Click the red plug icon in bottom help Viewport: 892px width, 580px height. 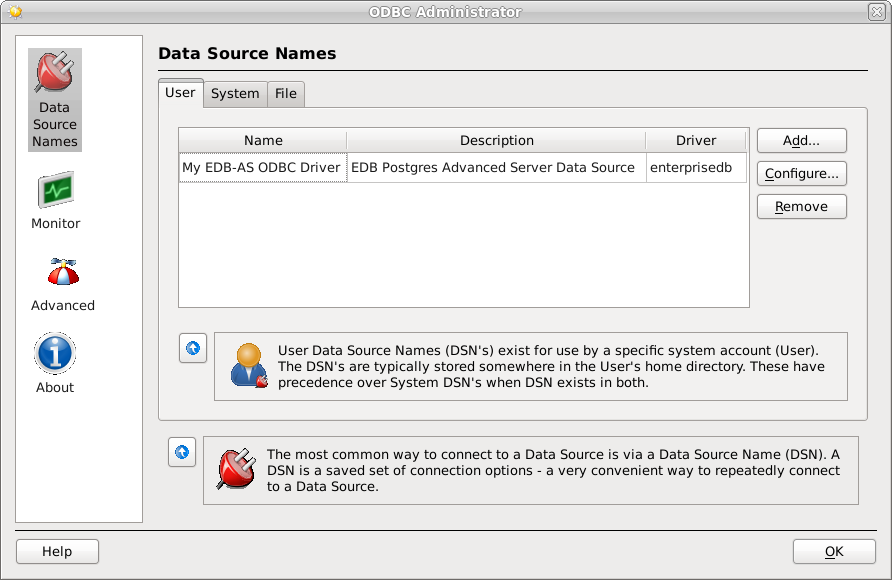point(236,470)
